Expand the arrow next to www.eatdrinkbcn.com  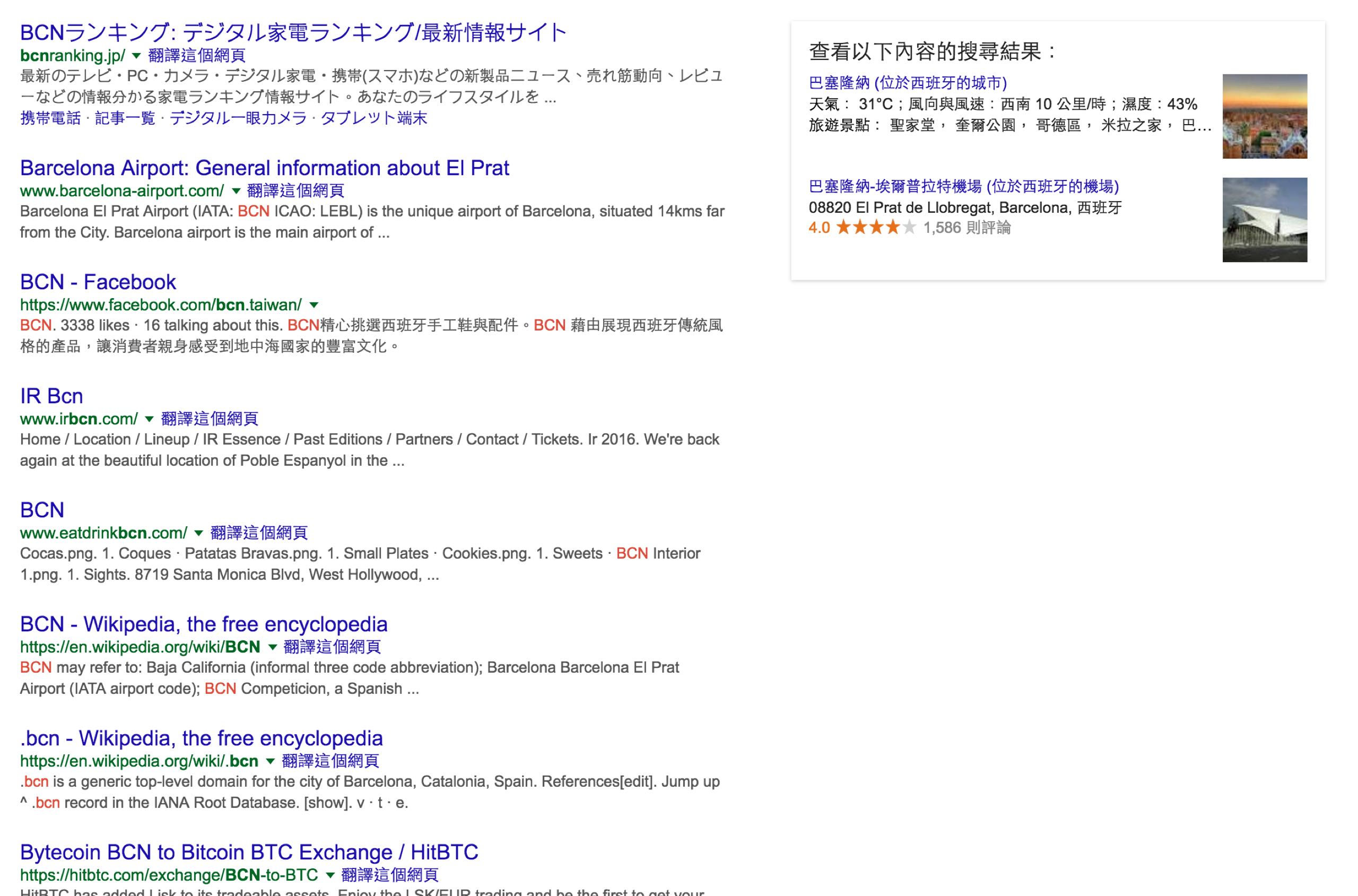(x=198, y=534)
